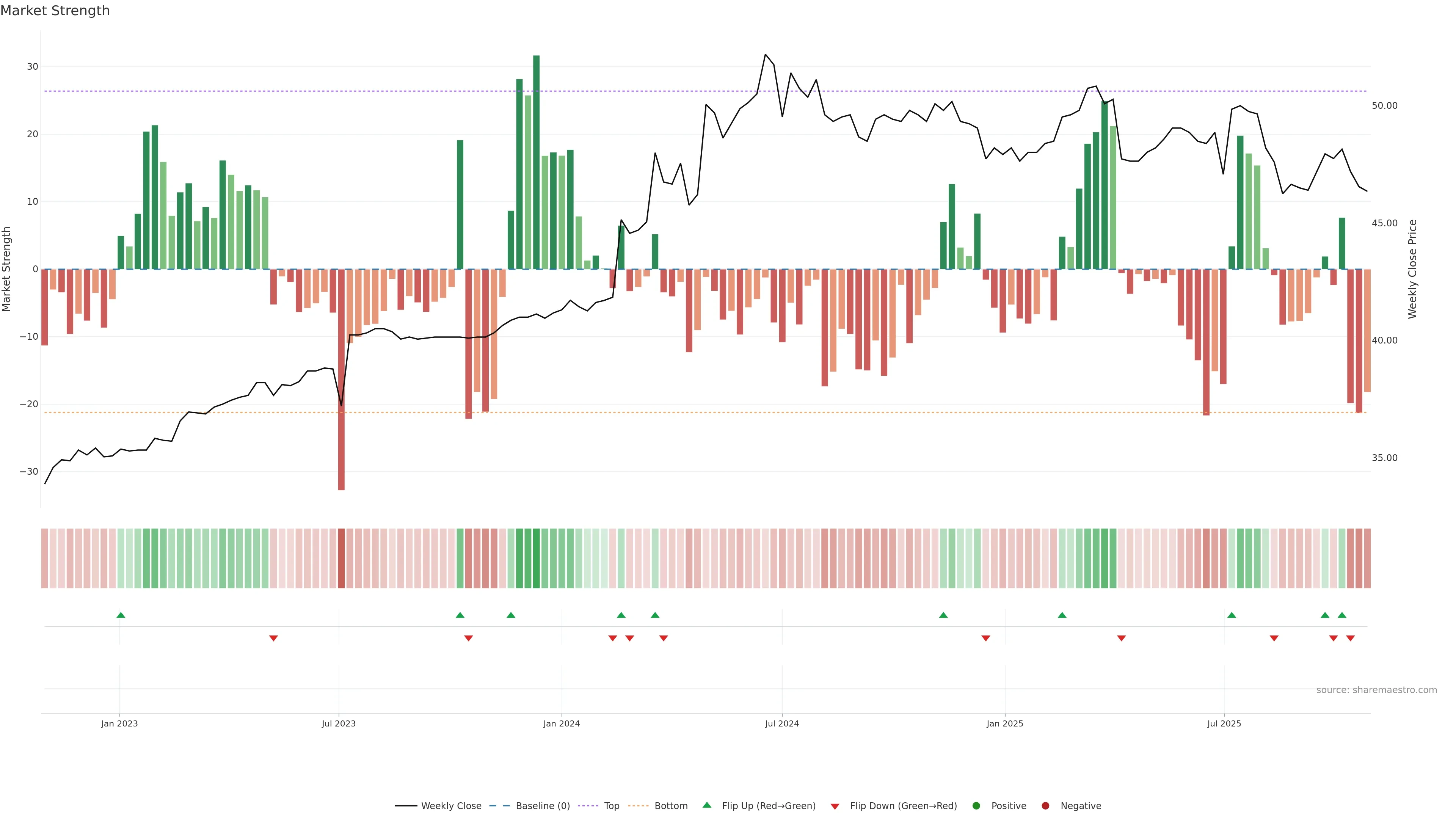The height and width of the screenshot is (819, 1456).
Task: Click the darkest red heatmap cell near Jul 2023
Action: (341, 559)
